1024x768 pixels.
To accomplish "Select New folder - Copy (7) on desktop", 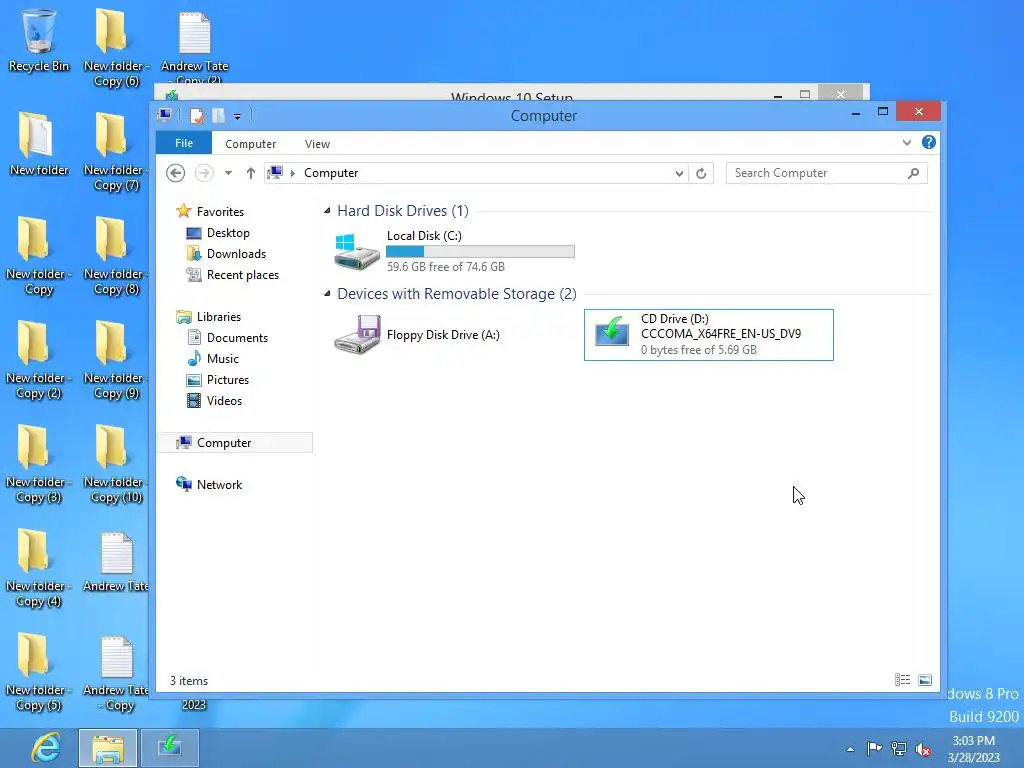I will click(116, 152).
